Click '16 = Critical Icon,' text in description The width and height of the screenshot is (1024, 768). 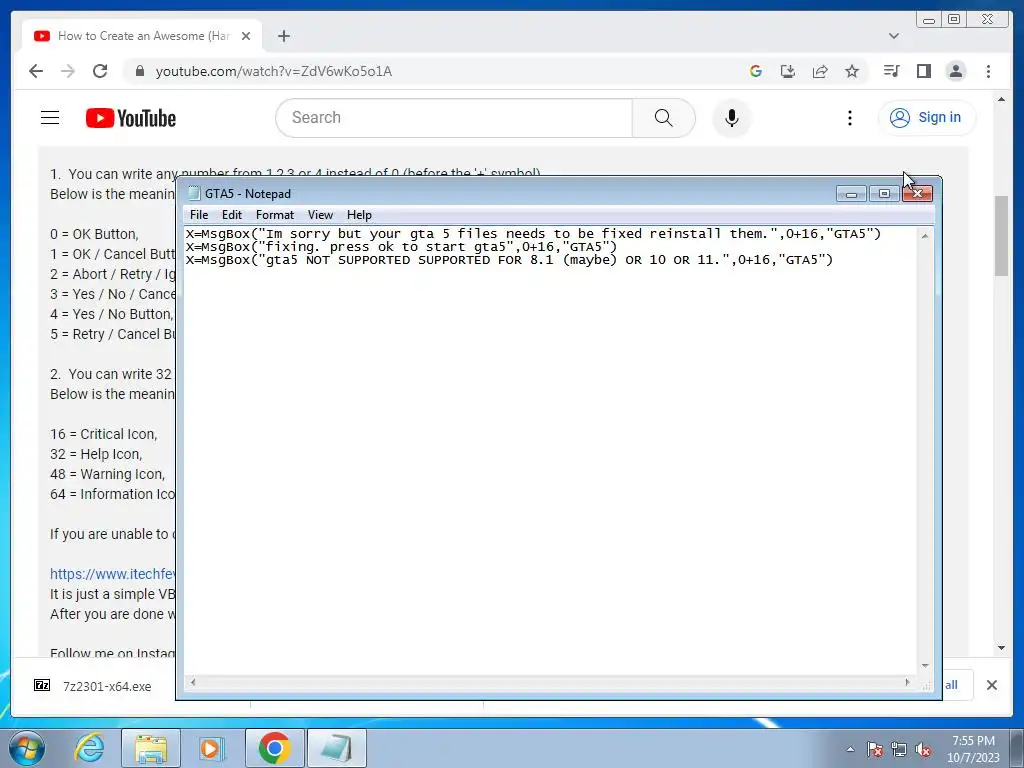click(103, 434)
